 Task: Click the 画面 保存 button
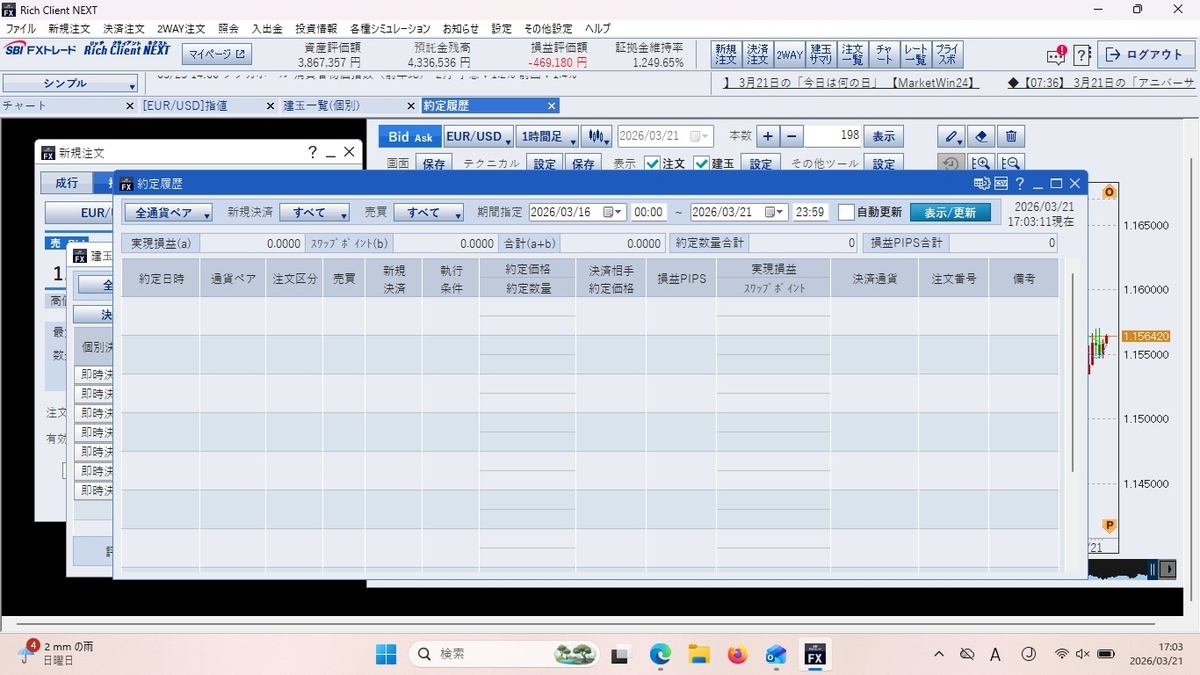tap(434, 164)
